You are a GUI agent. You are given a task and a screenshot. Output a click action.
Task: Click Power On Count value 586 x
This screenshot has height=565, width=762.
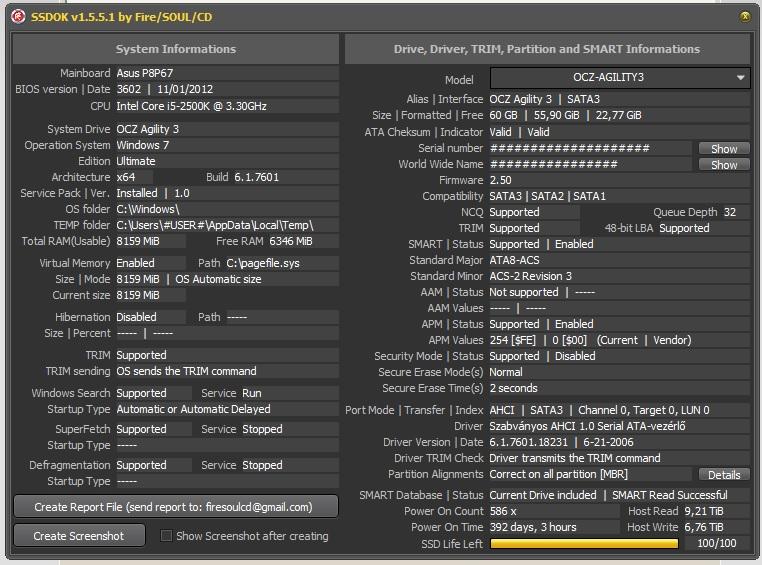coord(503,512)
